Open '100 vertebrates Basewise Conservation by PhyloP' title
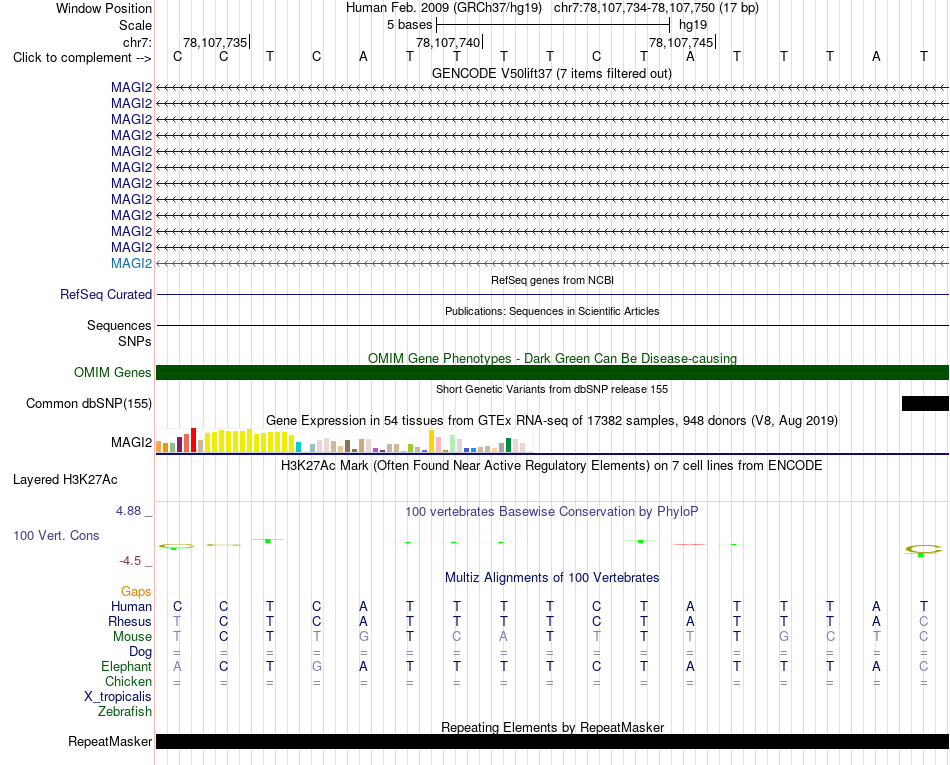Image resolution: width=950 pixels, height=765 pixels. point(552,512)
